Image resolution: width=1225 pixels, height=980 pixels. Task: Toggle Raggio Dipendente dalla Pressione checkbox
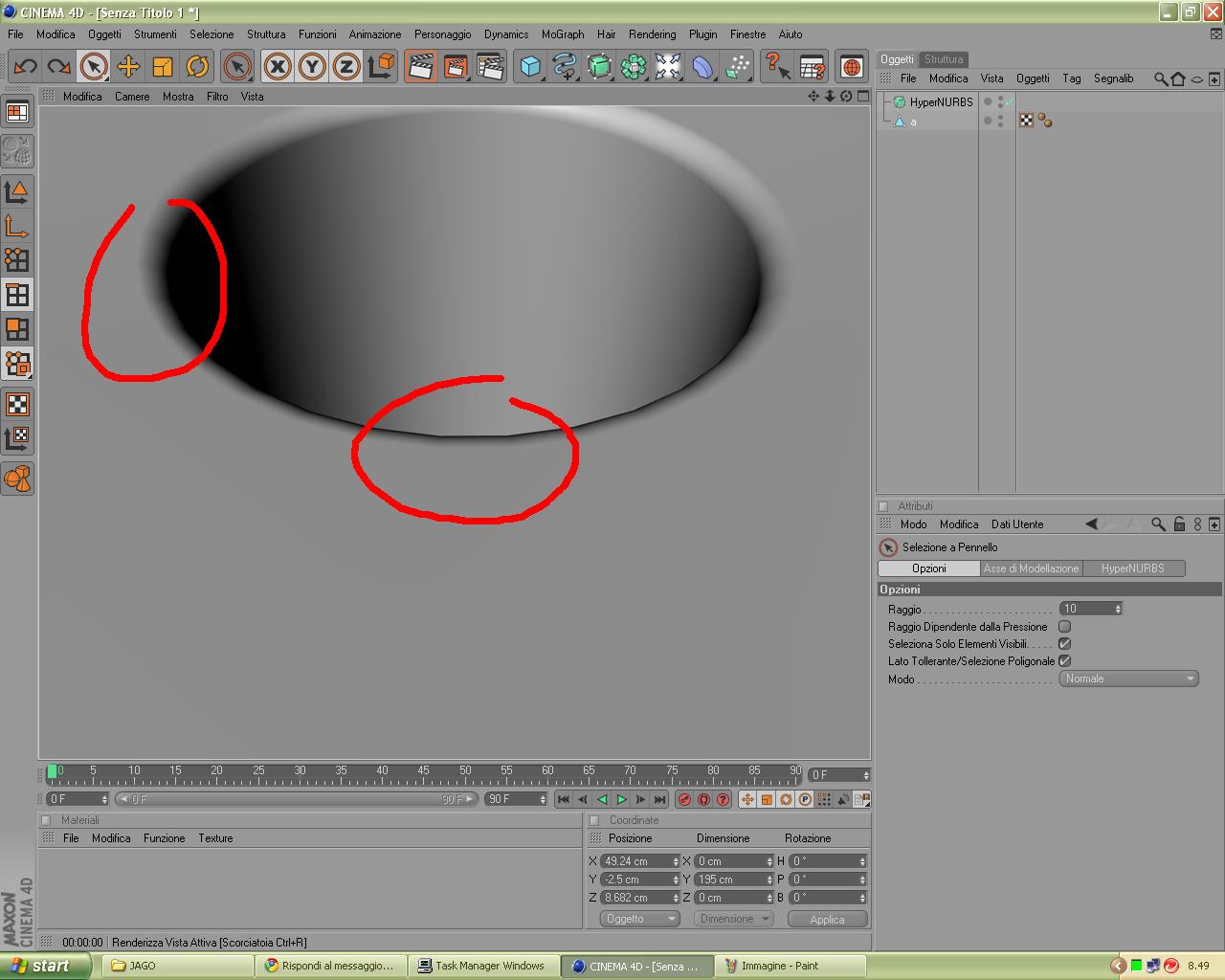point(1064,627)
